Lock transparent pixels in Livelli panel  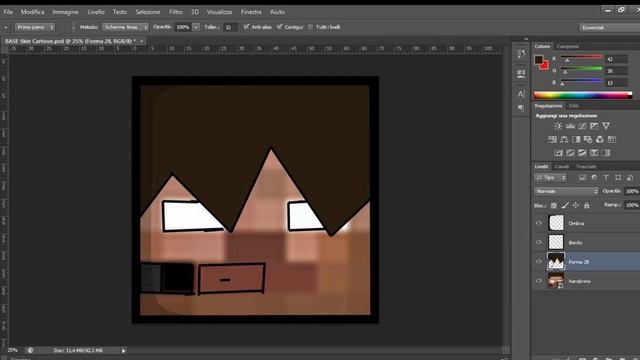[554, 205]
